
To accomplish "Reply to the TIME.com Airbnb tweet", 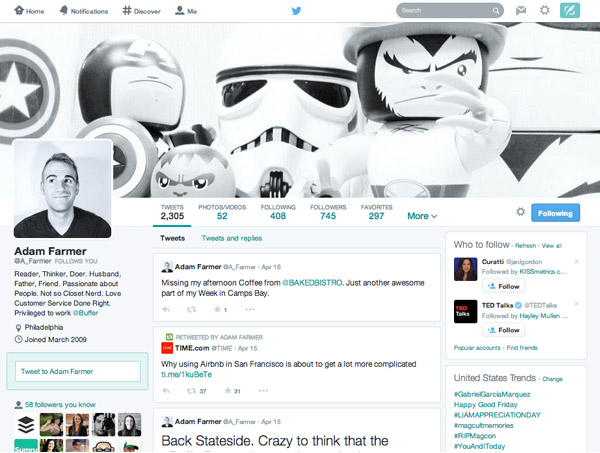I will [x=166, y=391].
